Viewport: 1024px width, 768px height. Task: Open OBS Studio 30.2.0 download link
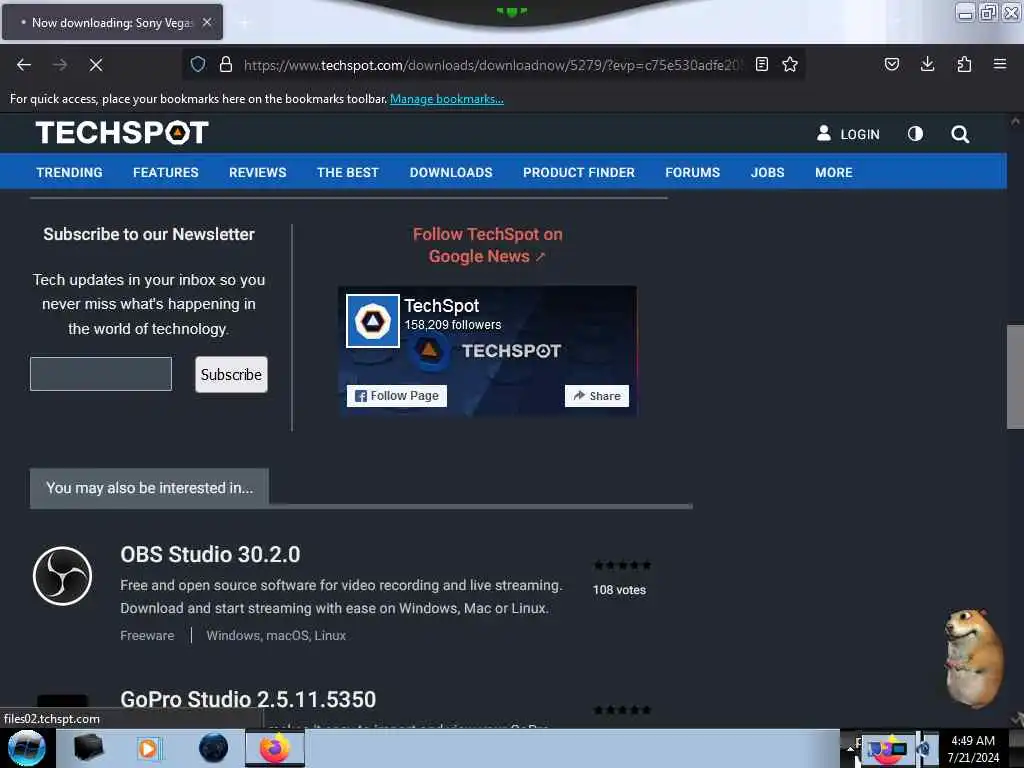tap(210, 554)
